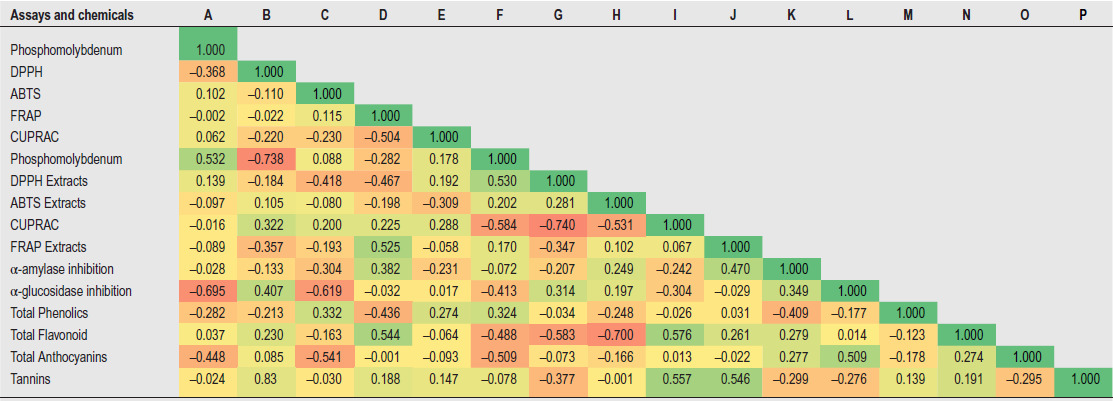Image resolution: width=1113 pixels, height=401 pixels.
Task: Click the cell with value 0.83
Action: point(266,379)
